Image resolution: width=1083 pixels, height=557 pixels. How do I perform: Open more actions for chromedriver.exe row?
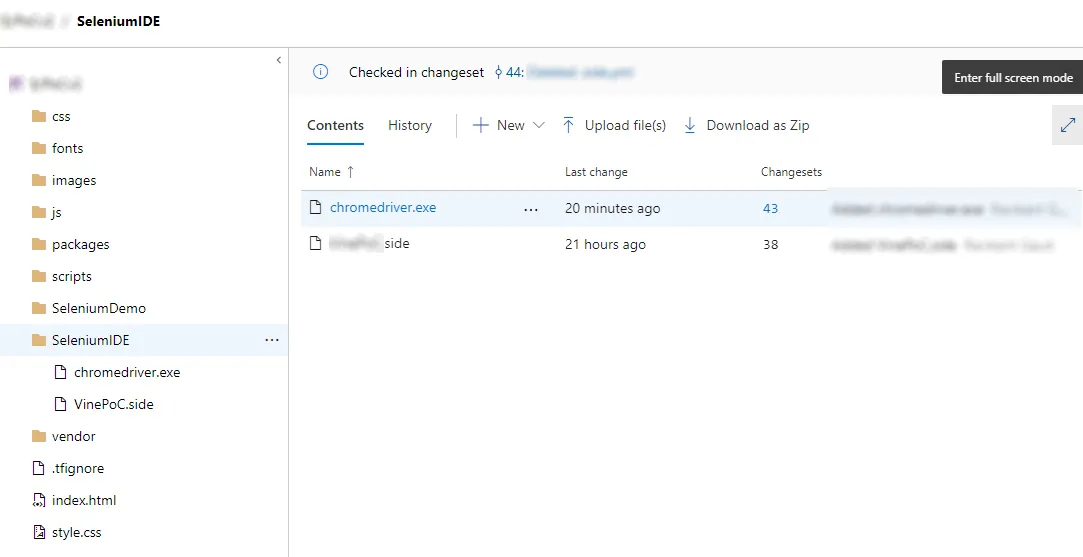(x=531, y=209)
